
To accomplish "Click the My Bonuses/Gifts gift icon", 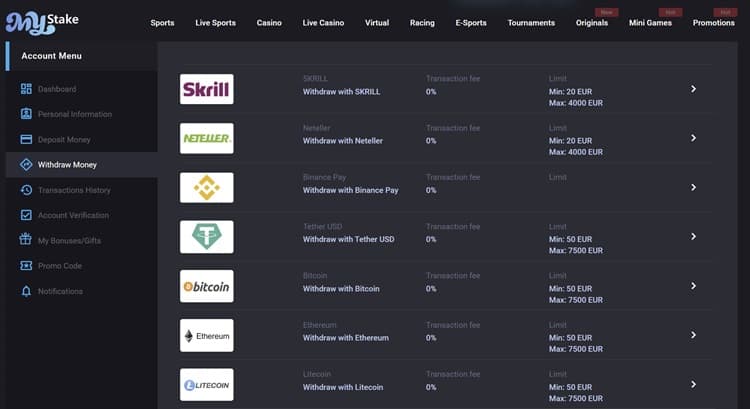I will [x=26, y=240].
